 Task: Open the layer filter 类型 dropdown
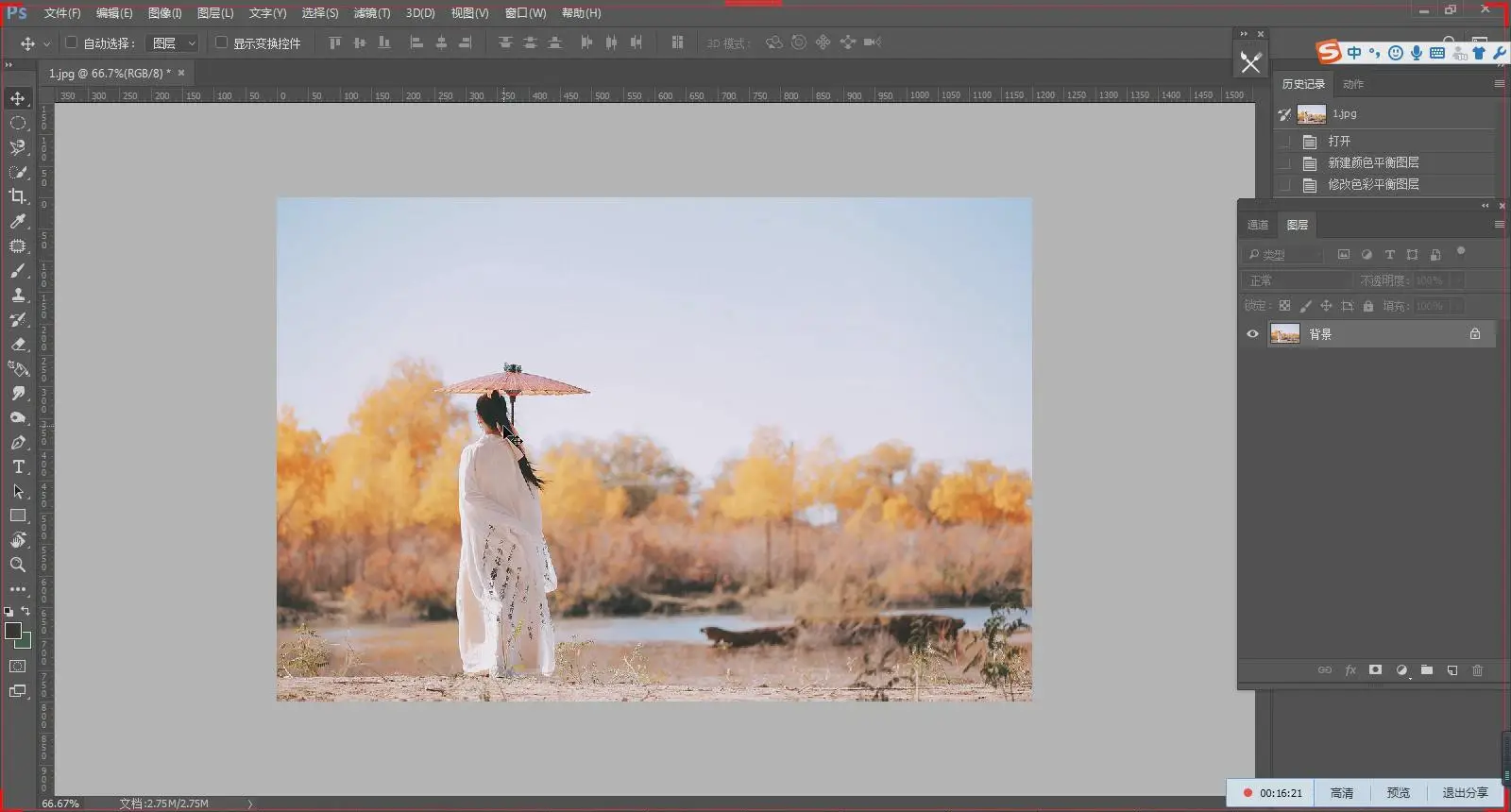tap(1282, 255)
